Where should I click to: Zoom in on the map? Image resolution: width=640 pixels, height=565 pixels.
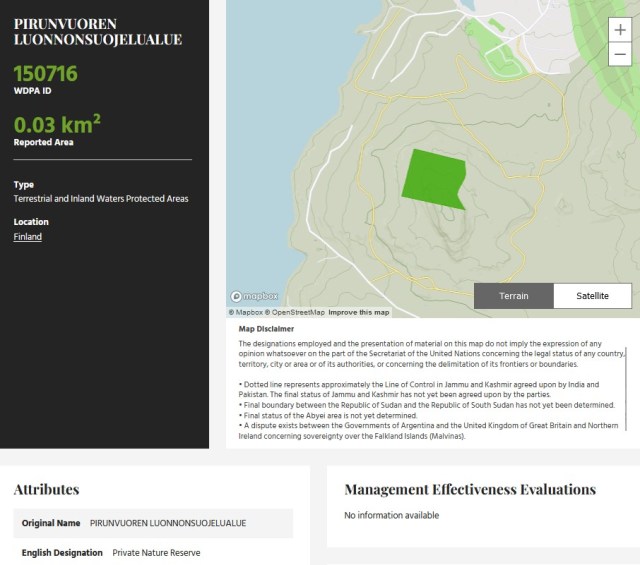pyautogui.click(x=619, y=31)
